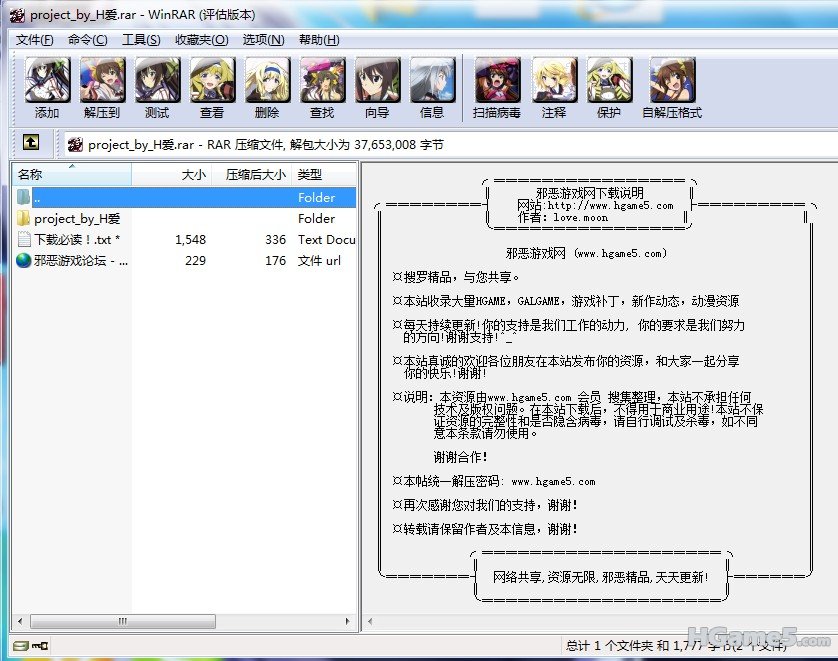Click the drive icon in the status bar
Screen dimensions: 838x661
[x=20, y=646]
